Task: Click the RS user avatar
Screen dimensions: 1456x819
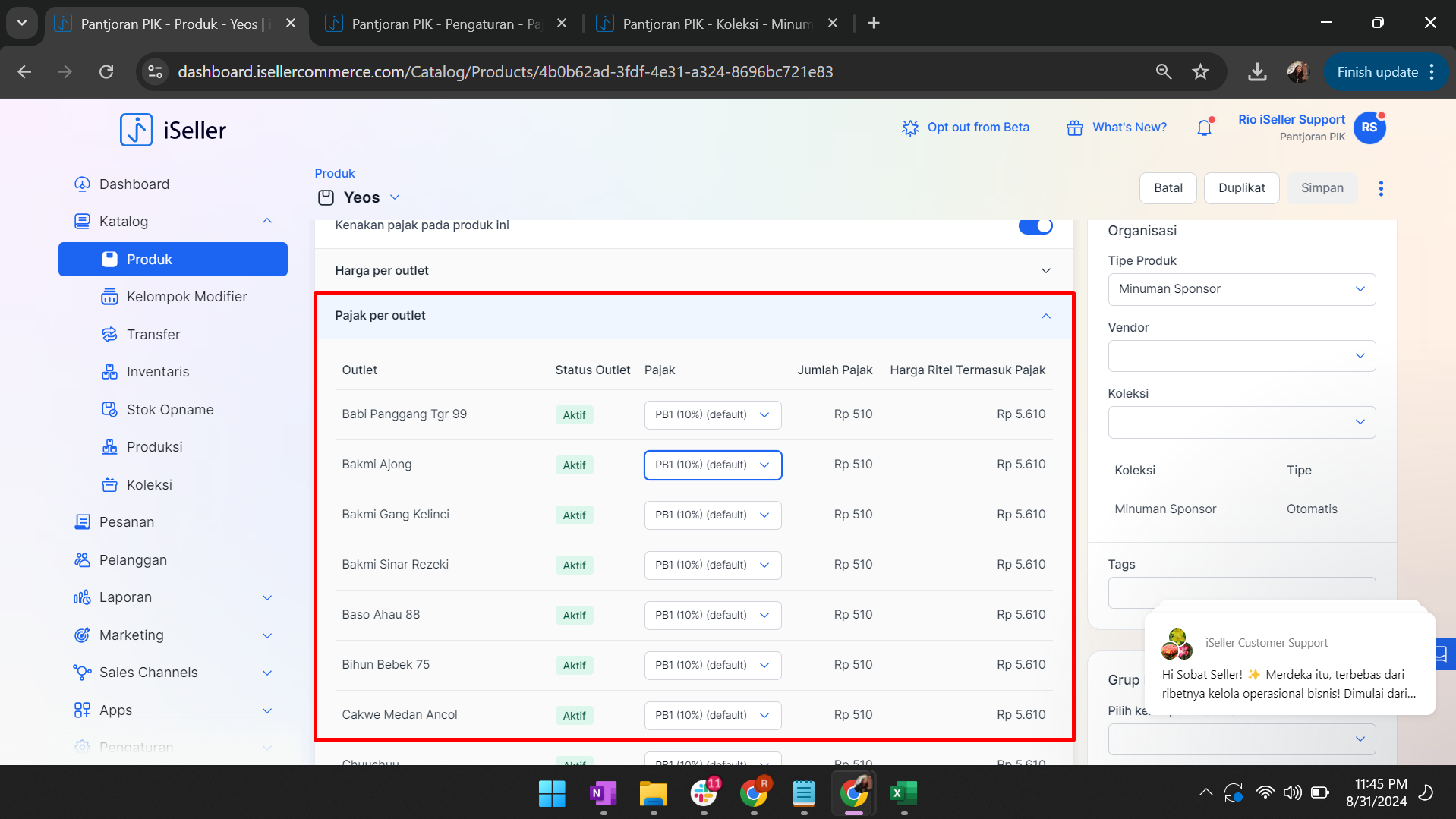Action: (x=1369, y=128)
